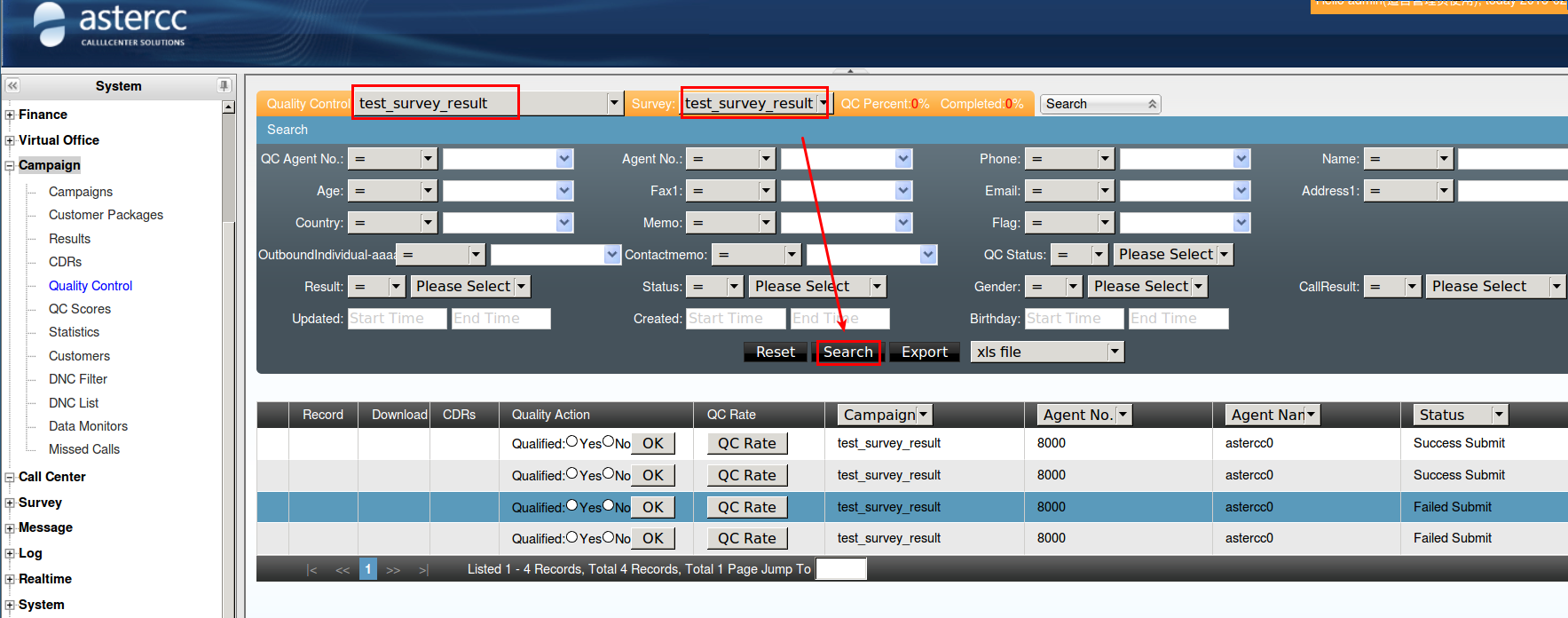
Task: Click the Reset button
Action: coord(775,353)
